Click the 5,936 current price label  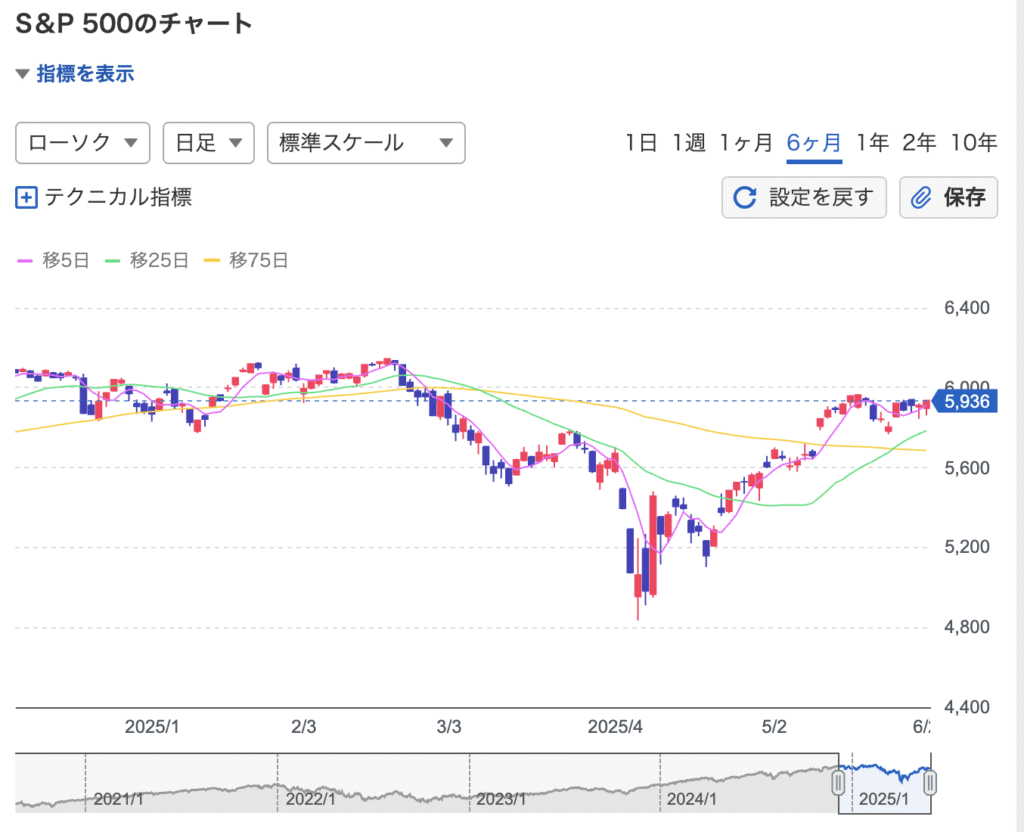tap(963, 401)
